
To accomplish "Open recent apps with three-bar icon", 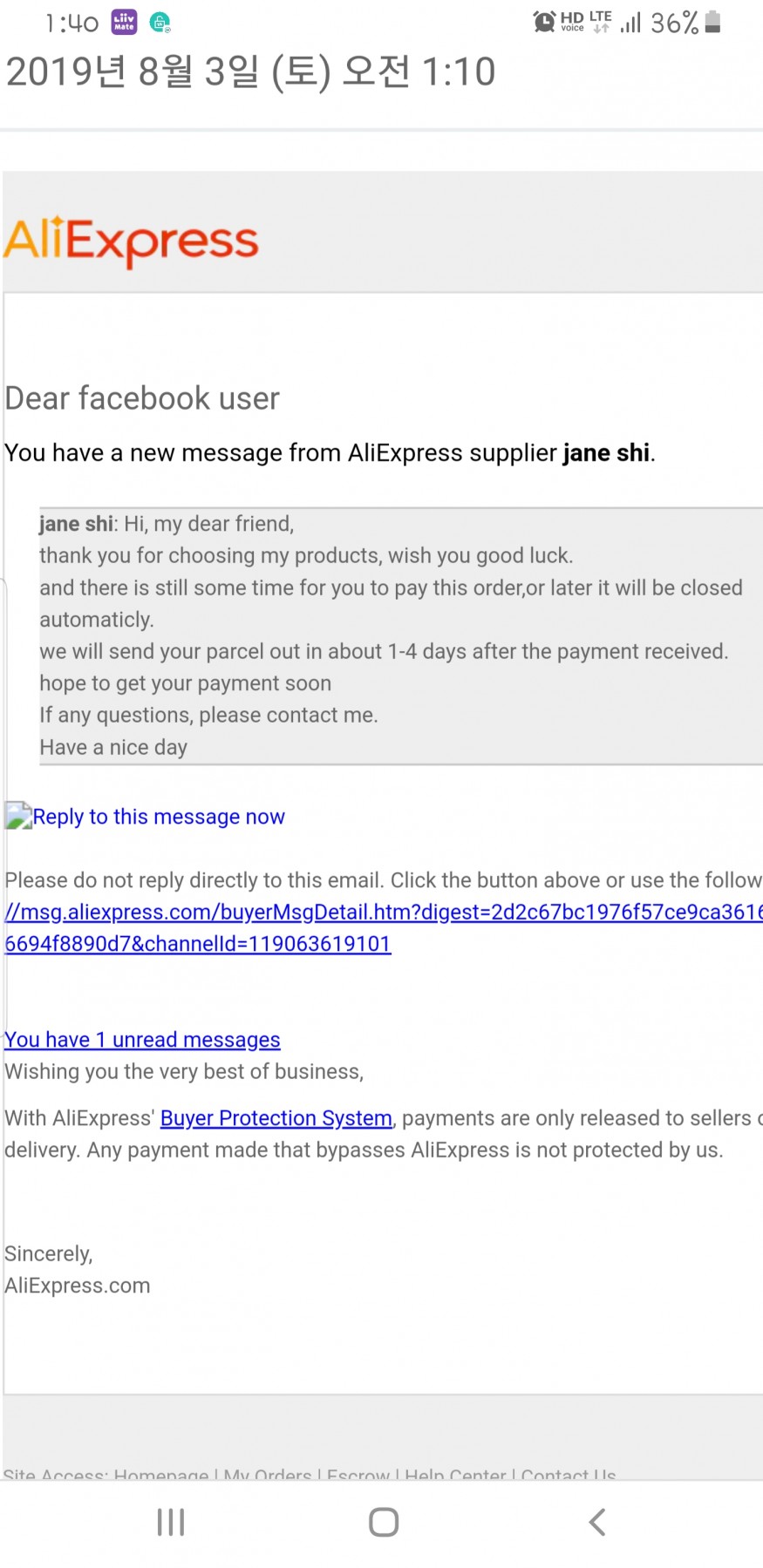I will pos(171,1522).
